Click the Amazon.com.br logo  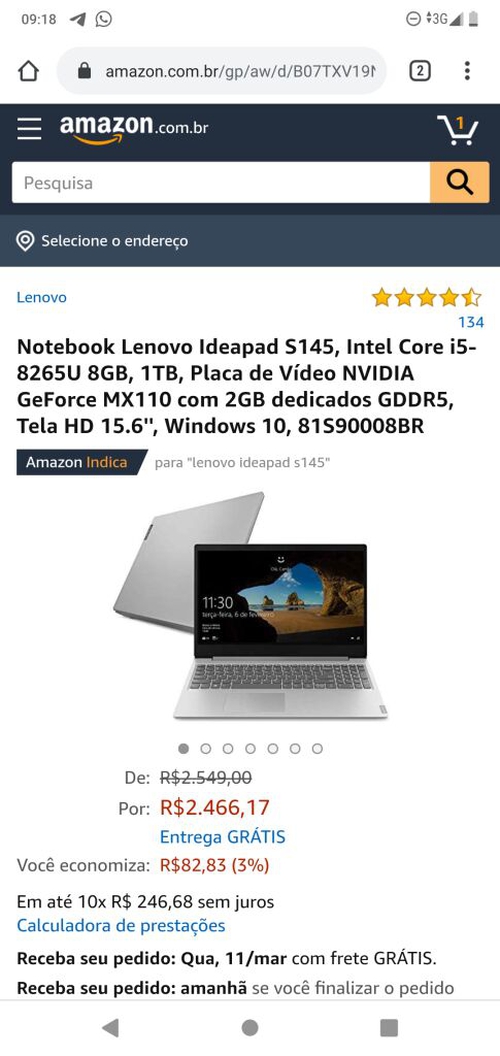(x=134, y=129)
